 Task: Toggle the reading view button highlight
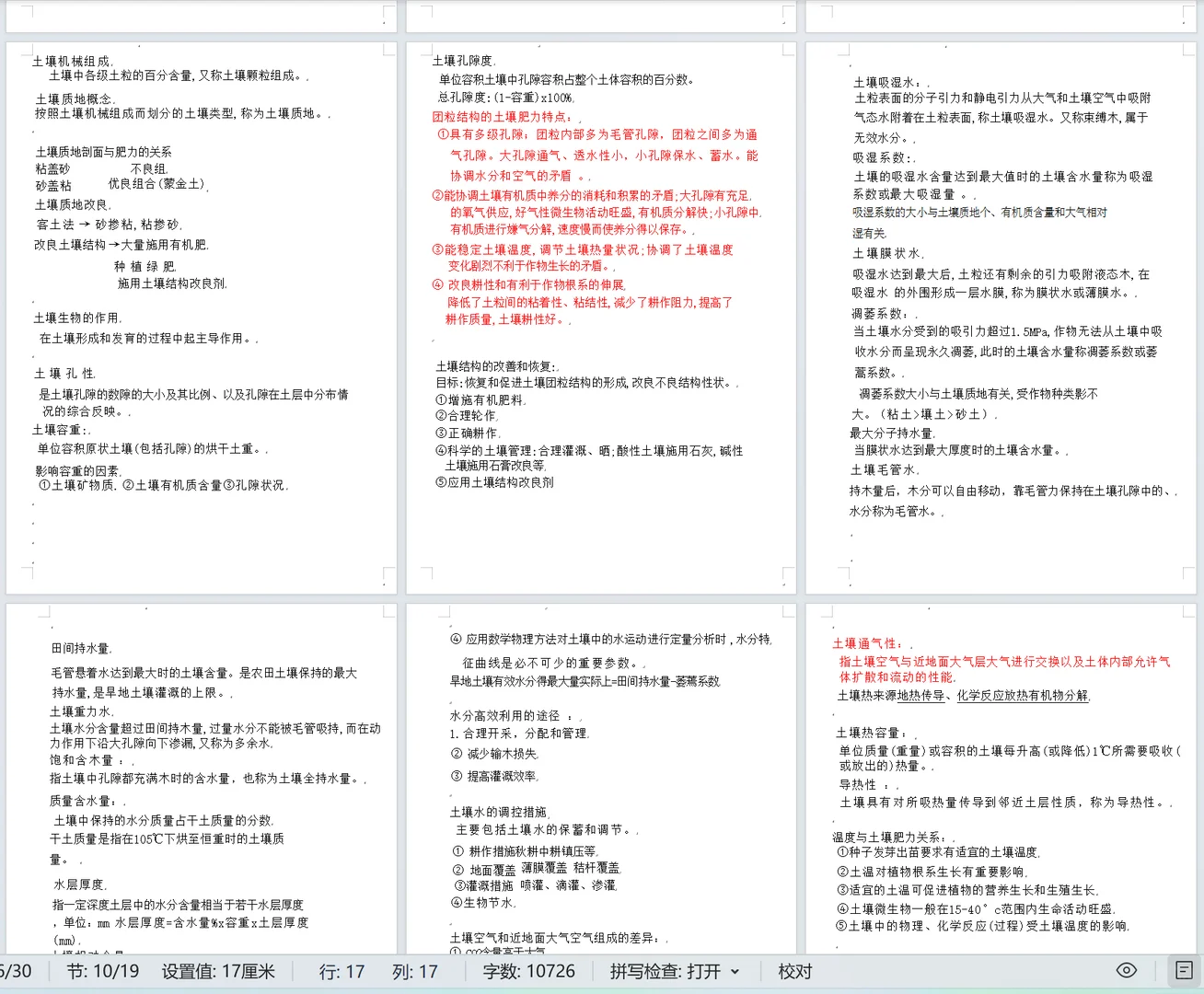tap(1181, 970)
